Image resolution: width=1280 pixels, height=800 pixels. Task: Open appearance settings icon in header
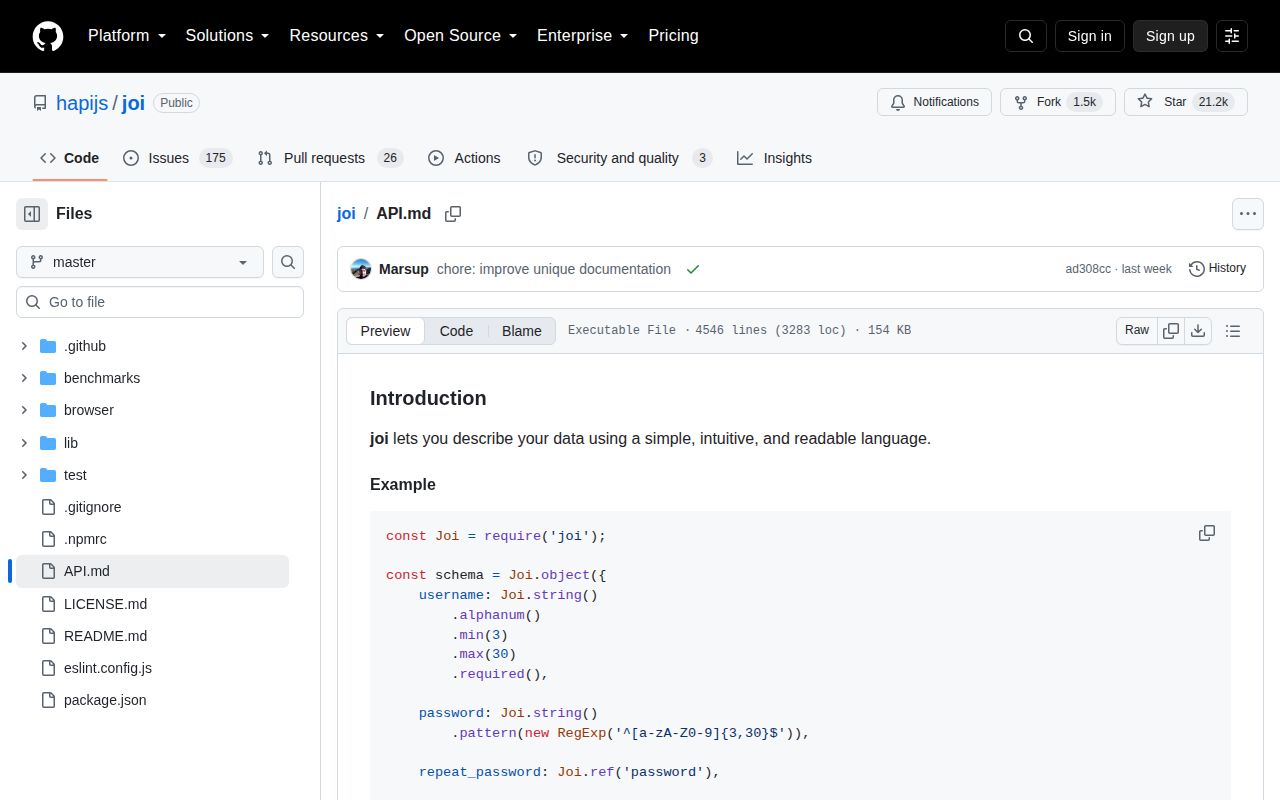click(1232, 36)
